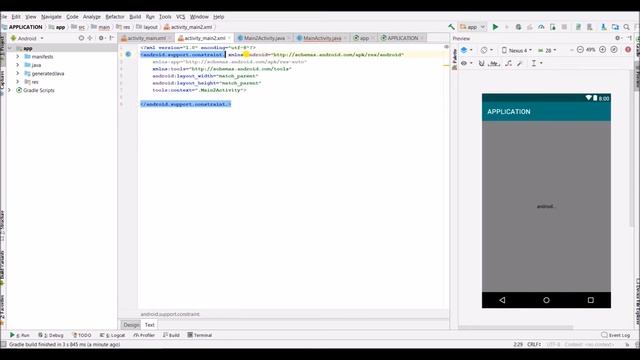Open the Build menu

[x=135, y=17]
